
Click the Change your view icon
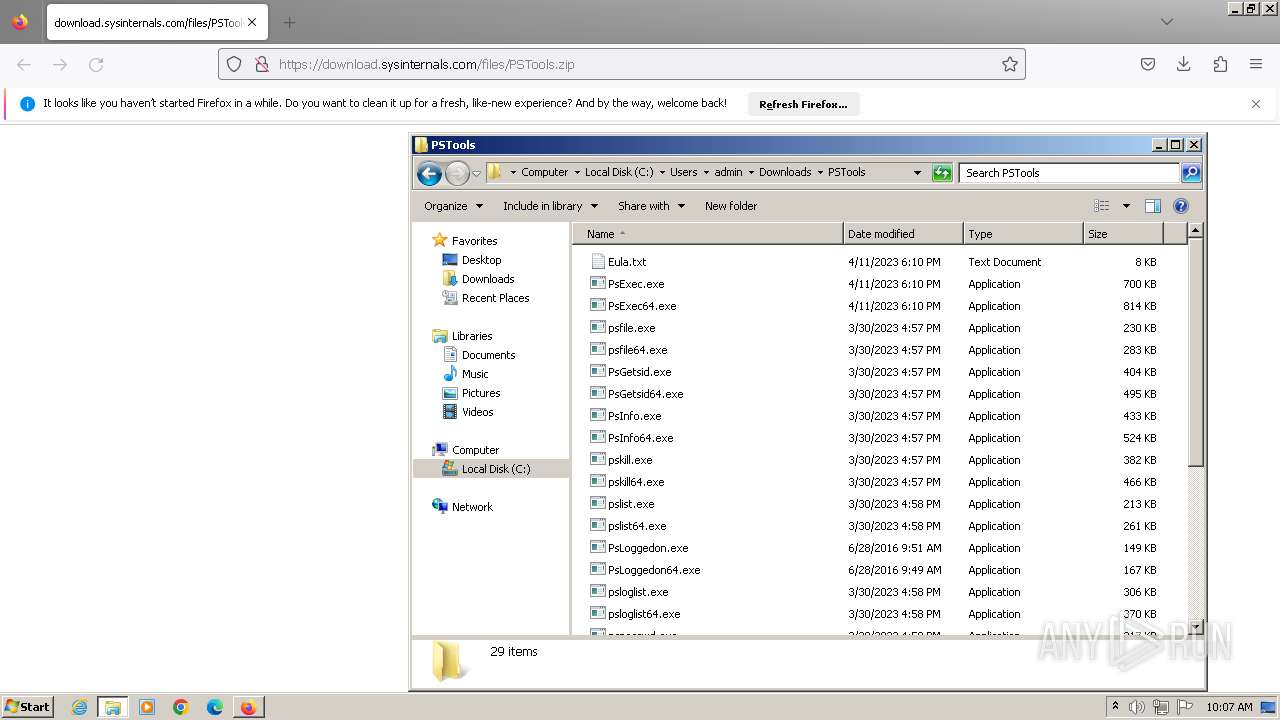(1102, 206)
